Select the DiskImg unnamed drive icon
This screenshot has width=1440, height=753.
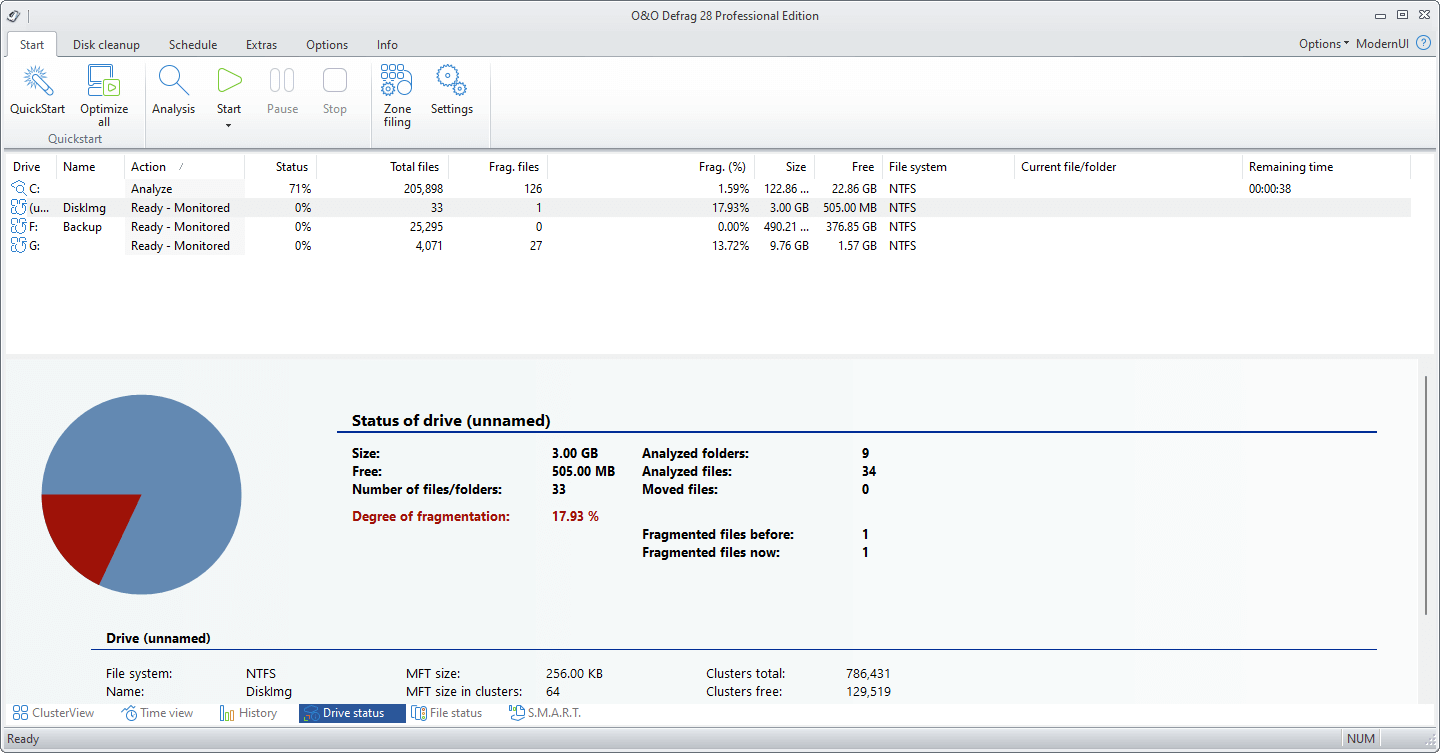pyautogui.click(x=19, y=207)
